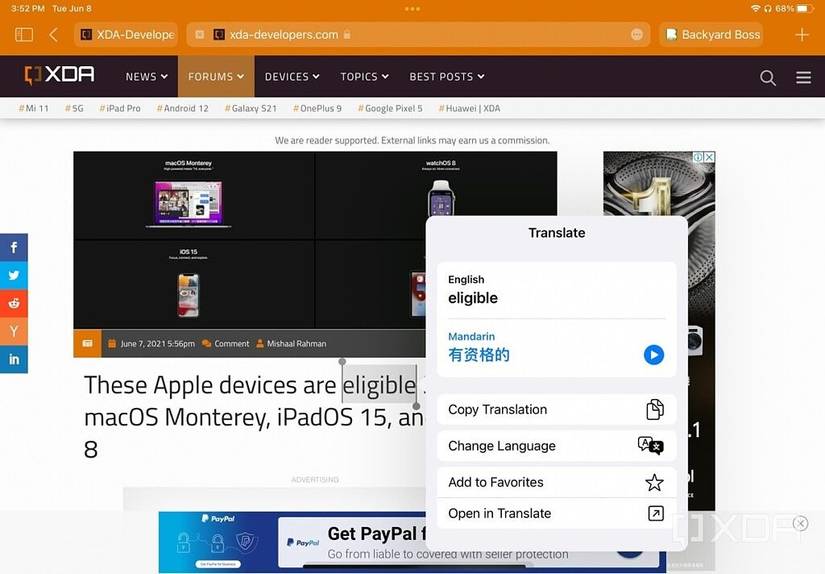Open author Mishaal Rahman's page
The image size is (825, 574).
coord(291,344)
